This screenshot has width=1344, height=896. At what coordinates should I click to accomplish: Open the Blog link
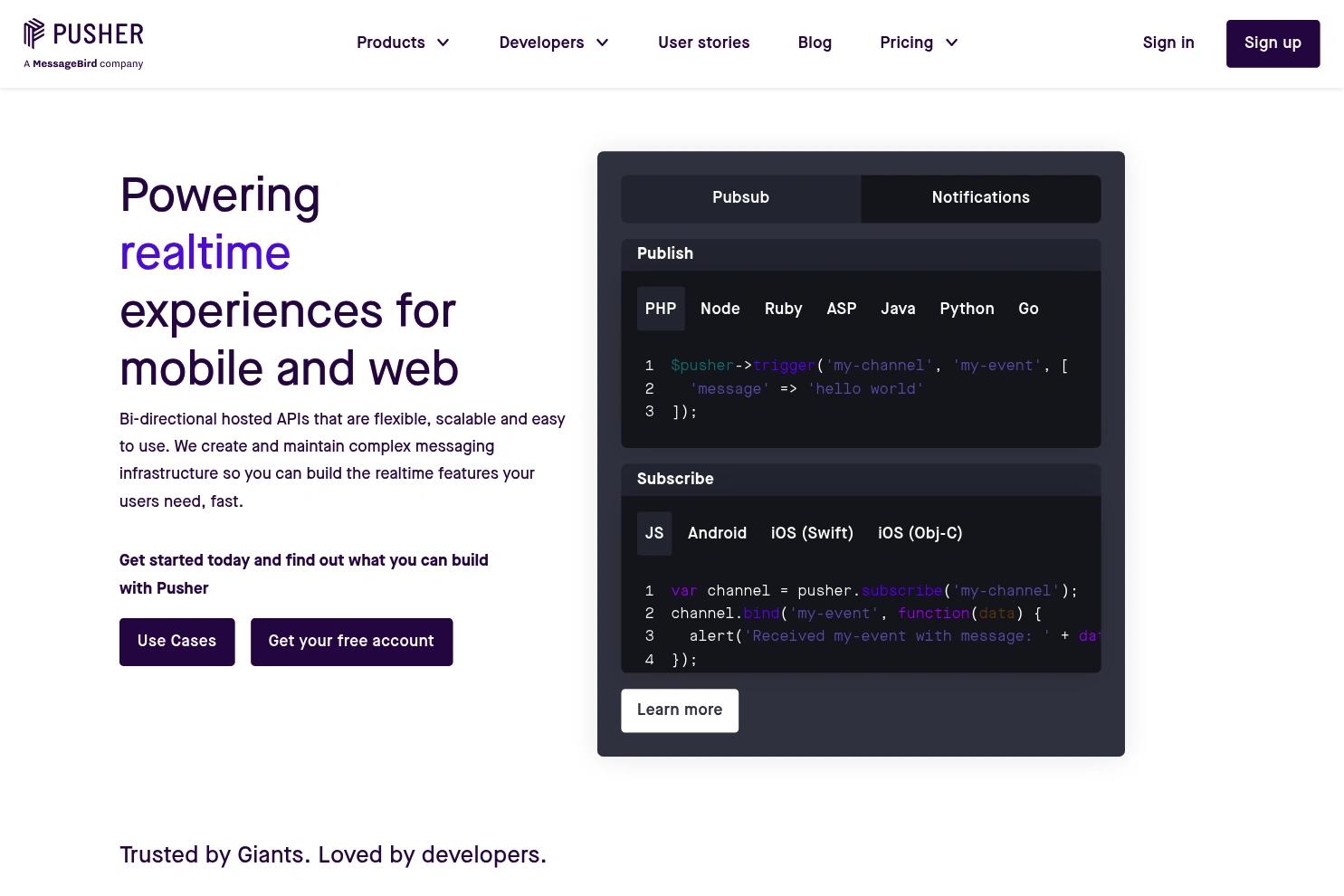pos(815,43)
